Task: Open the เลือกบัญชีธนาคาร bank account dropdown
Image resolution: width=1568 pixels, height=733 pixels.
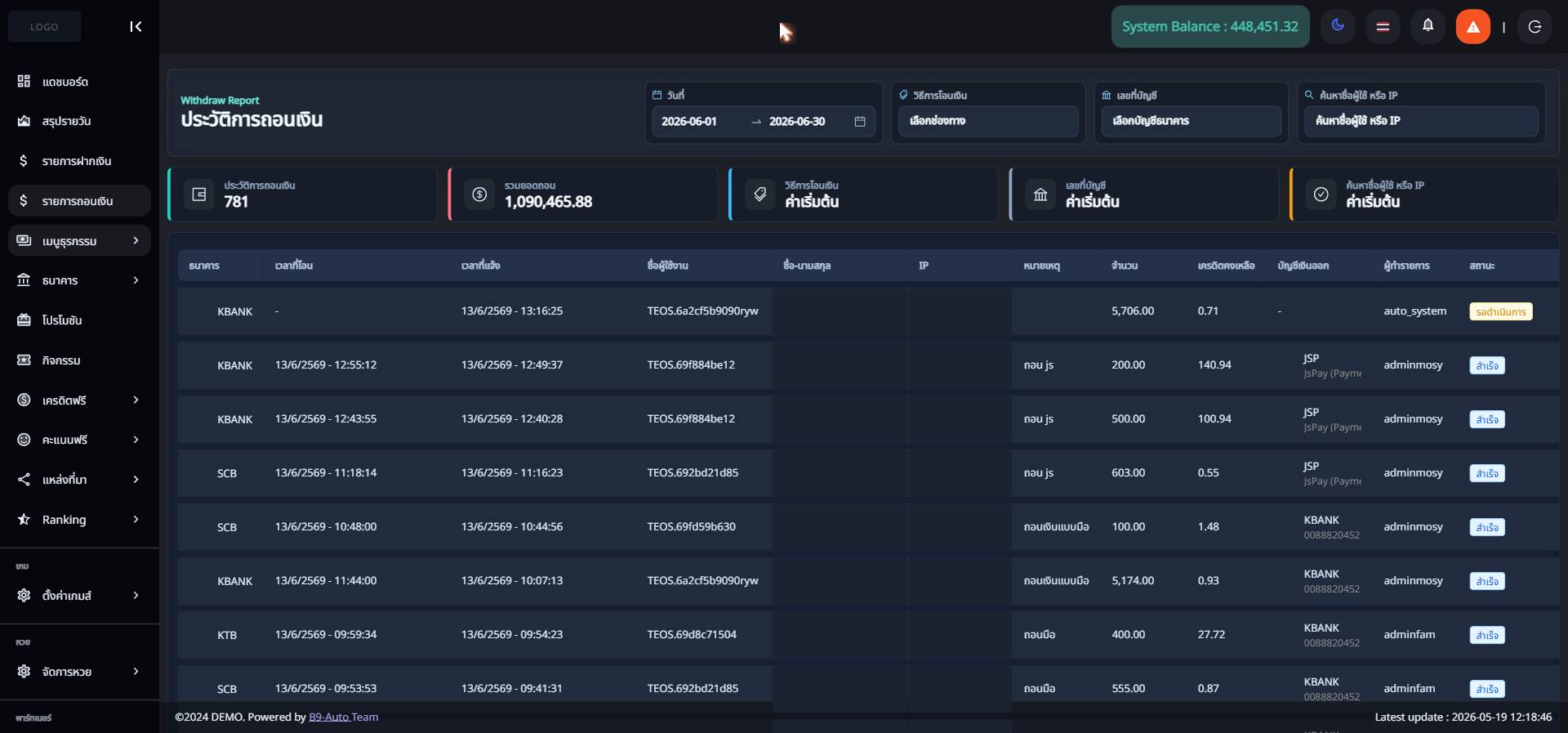Action: 1191,121
